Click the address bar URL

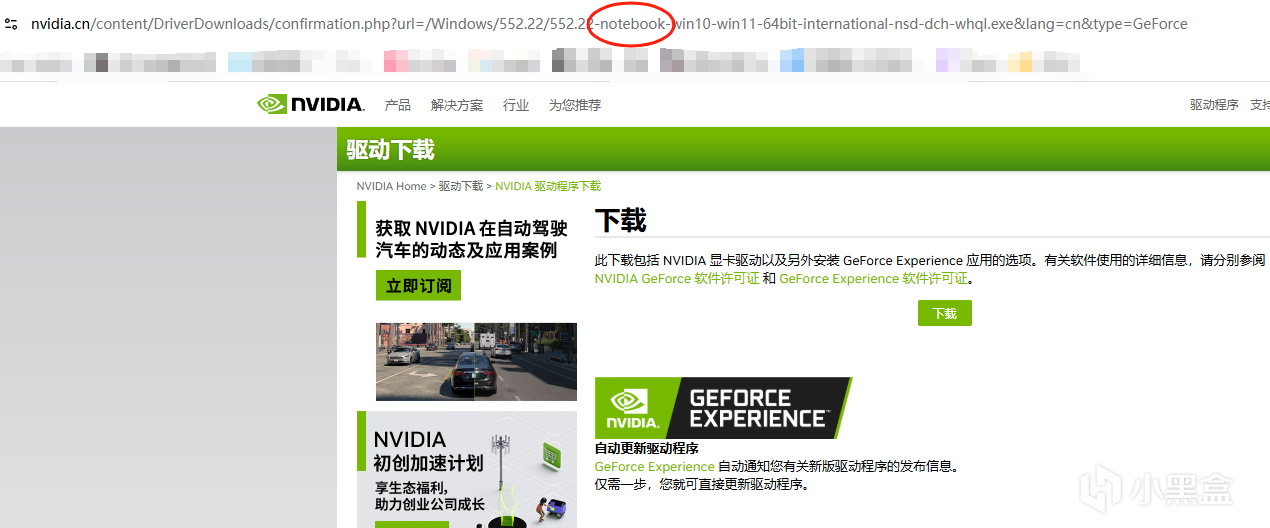(x=609, y=23)
